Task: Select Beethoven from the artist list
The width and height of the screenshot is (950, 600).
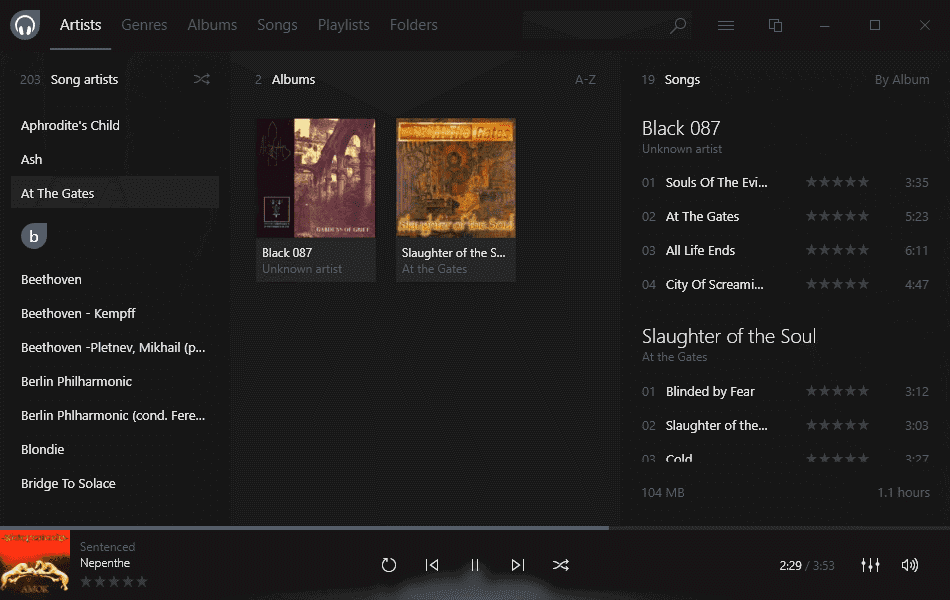Action: [x=51, y=279]
